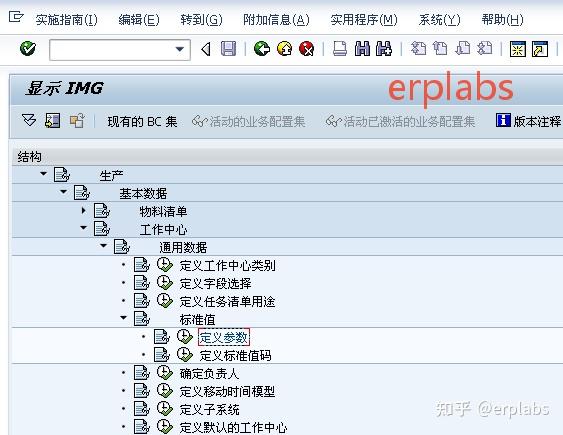Open the 实用程序(M) menu
Screen dimensions: 563x435
coord(364,19)
